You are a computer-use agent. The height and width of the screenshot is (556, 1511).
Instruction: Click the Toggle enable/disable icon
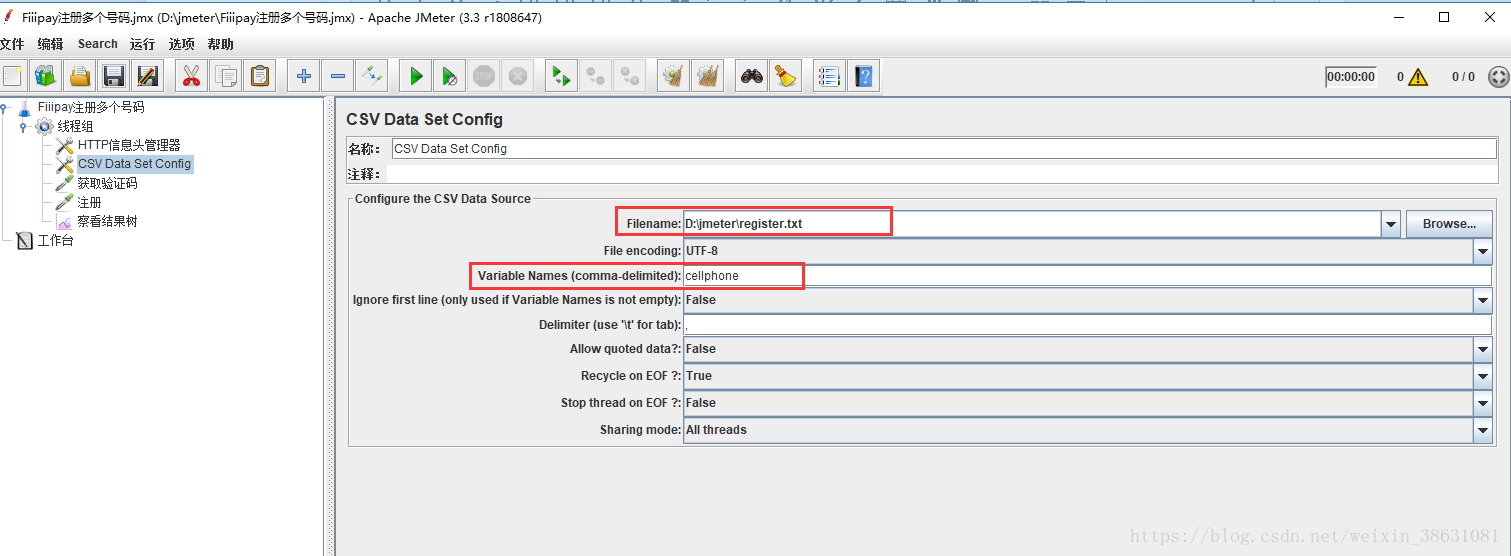(x=372, y=76)
